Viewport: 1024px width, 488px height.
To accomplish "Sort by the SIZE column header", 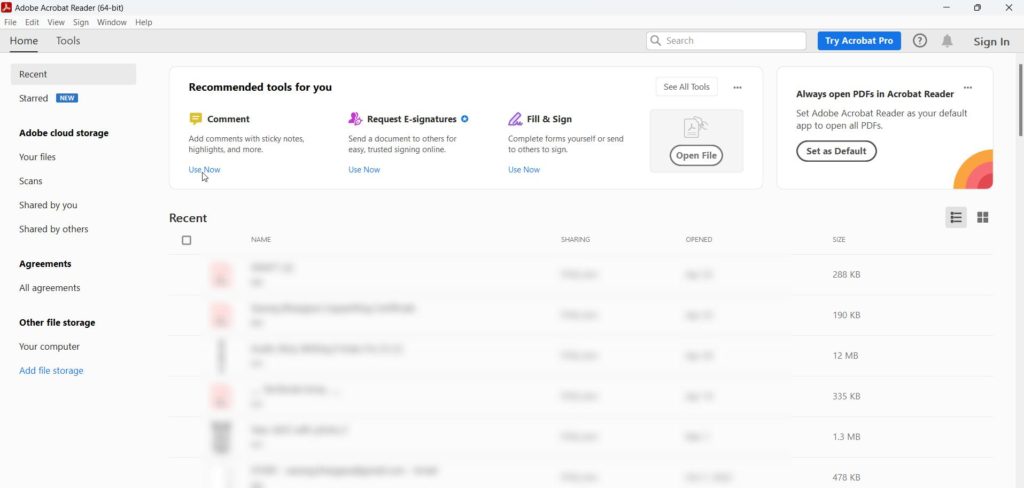I will coord(839,240).
